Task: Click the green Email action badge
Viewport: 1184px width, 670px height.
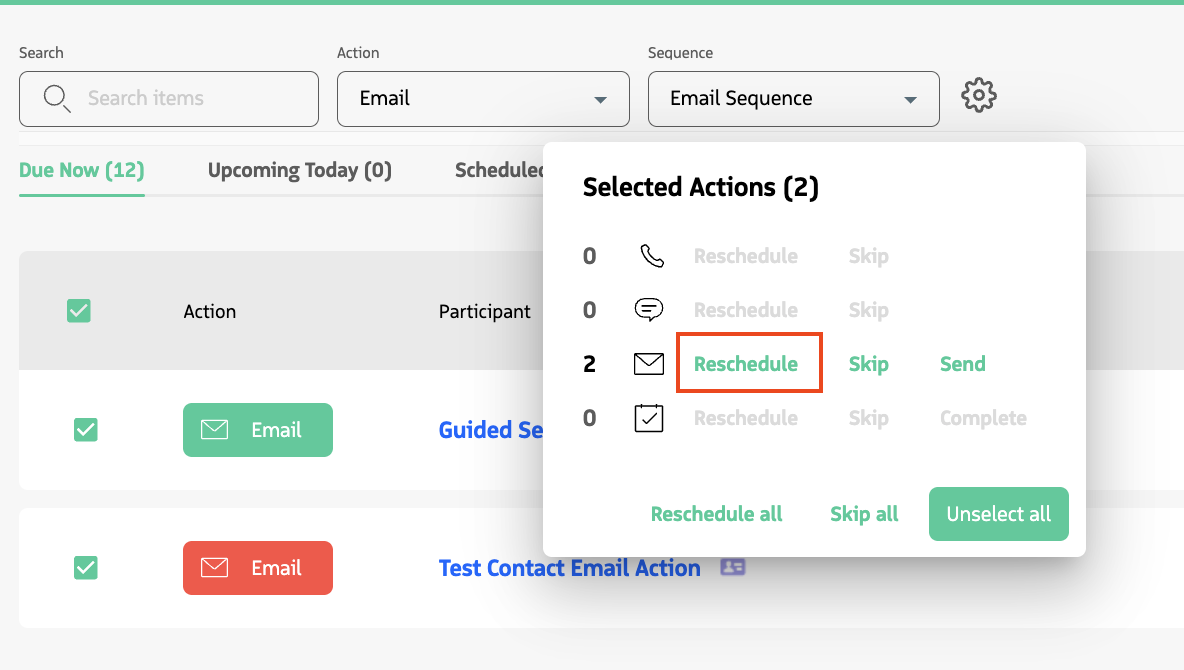Action: (x=258, y=430)
